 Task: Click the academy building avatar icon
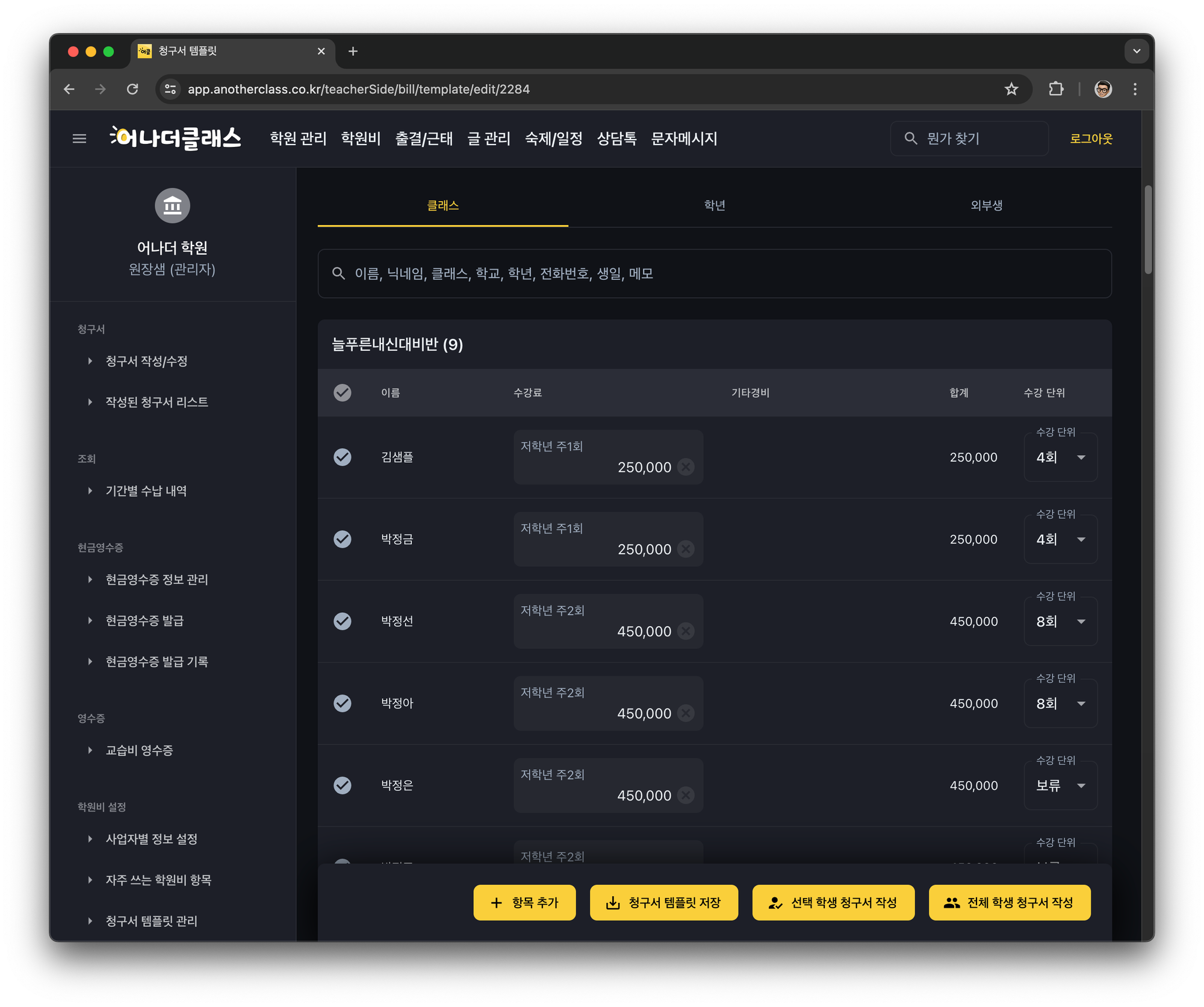point(172,206)
